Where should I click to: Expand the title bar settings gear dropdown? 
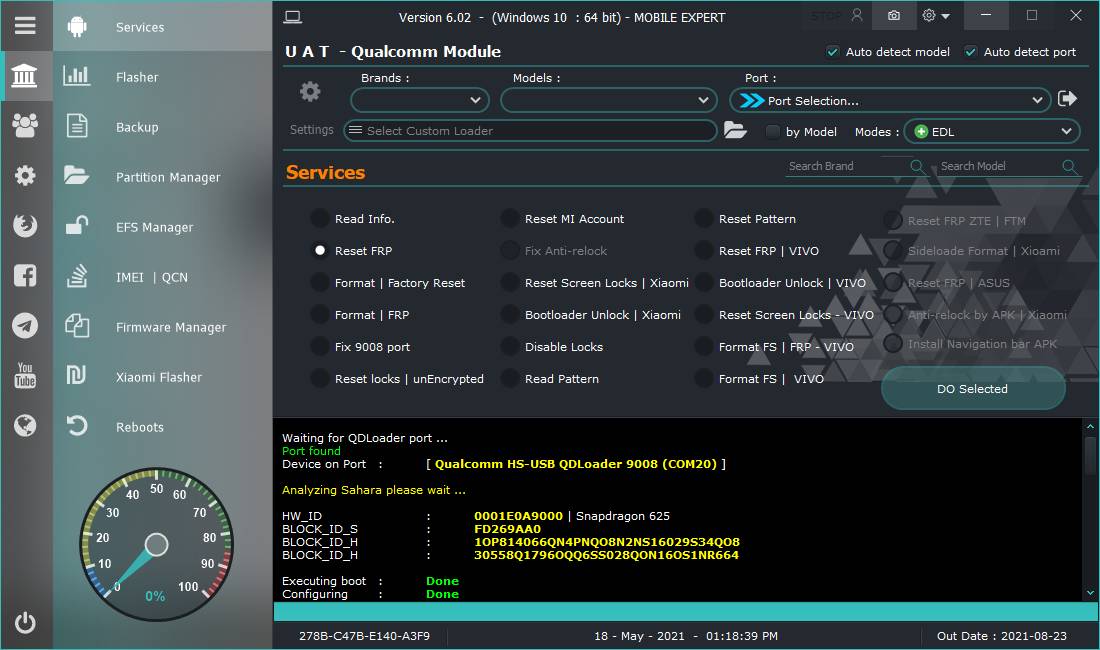click(937, 15)
